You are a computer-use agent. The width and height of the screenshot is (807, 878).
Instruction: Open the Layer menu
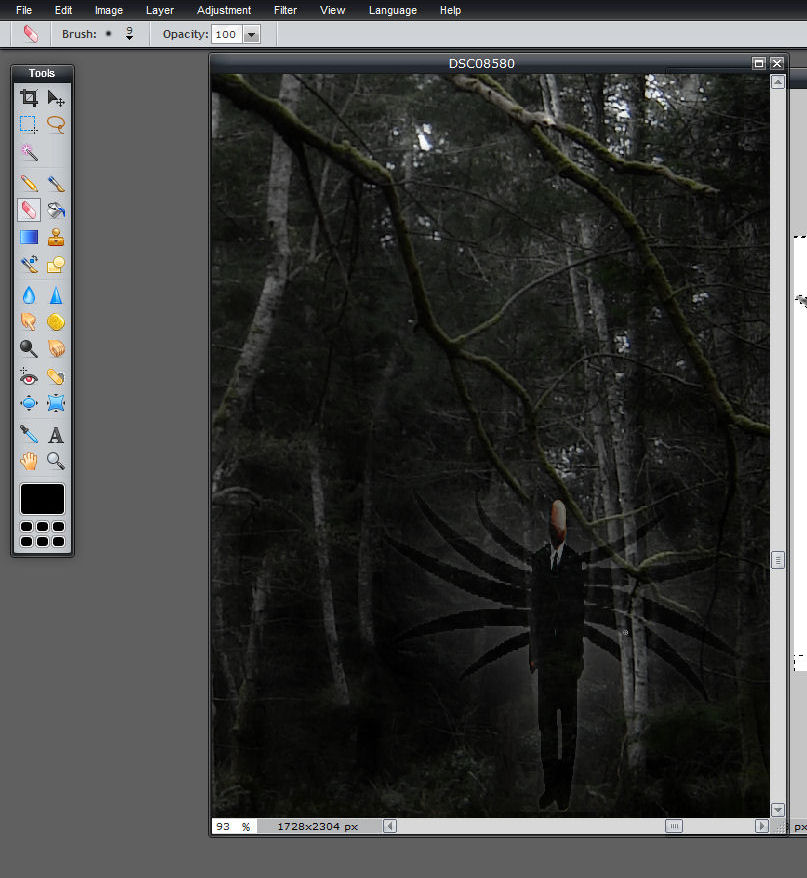click(x=160, y=10)
